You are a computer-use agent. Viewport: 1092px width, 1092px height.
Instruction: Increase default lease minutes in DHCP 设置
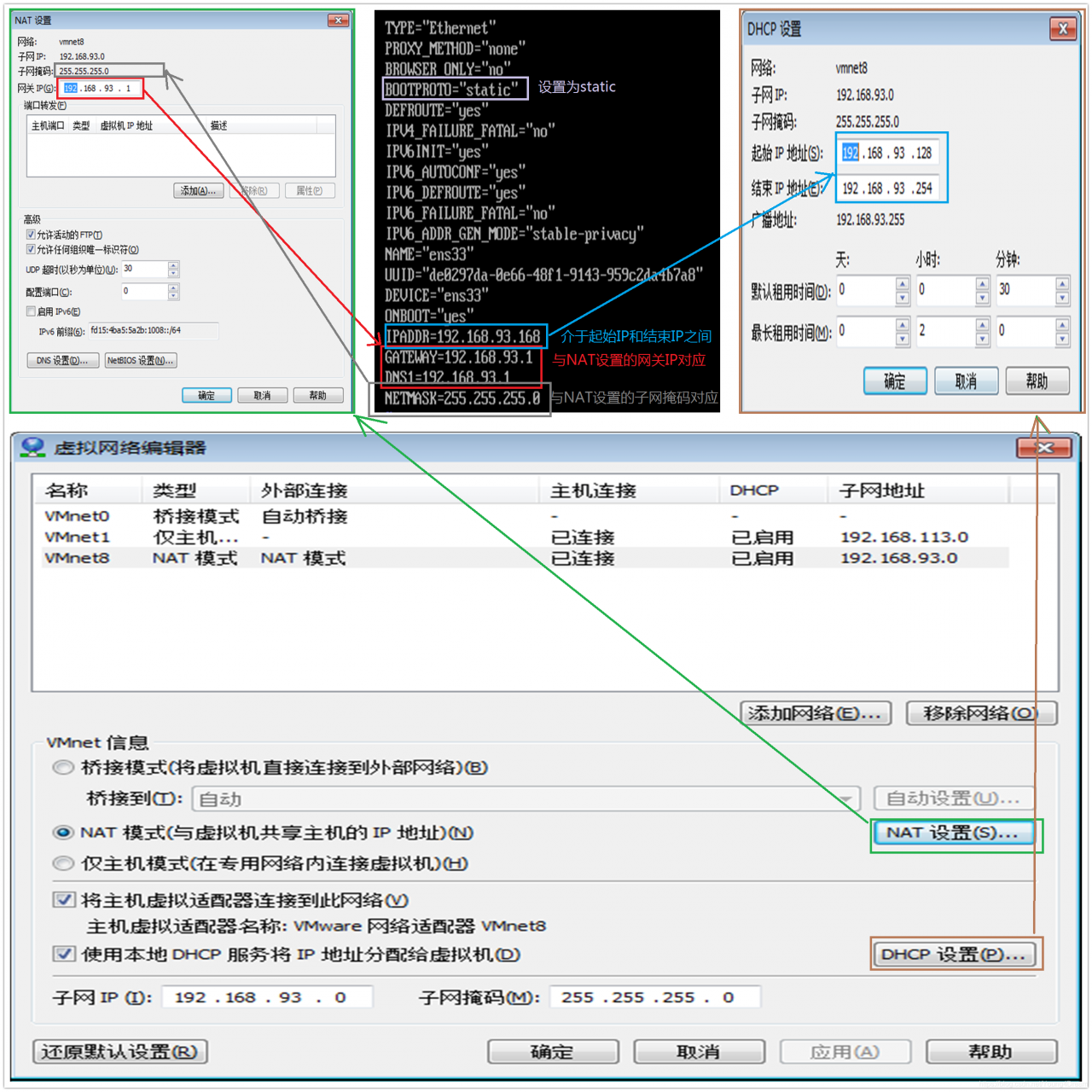(1062, 284)
